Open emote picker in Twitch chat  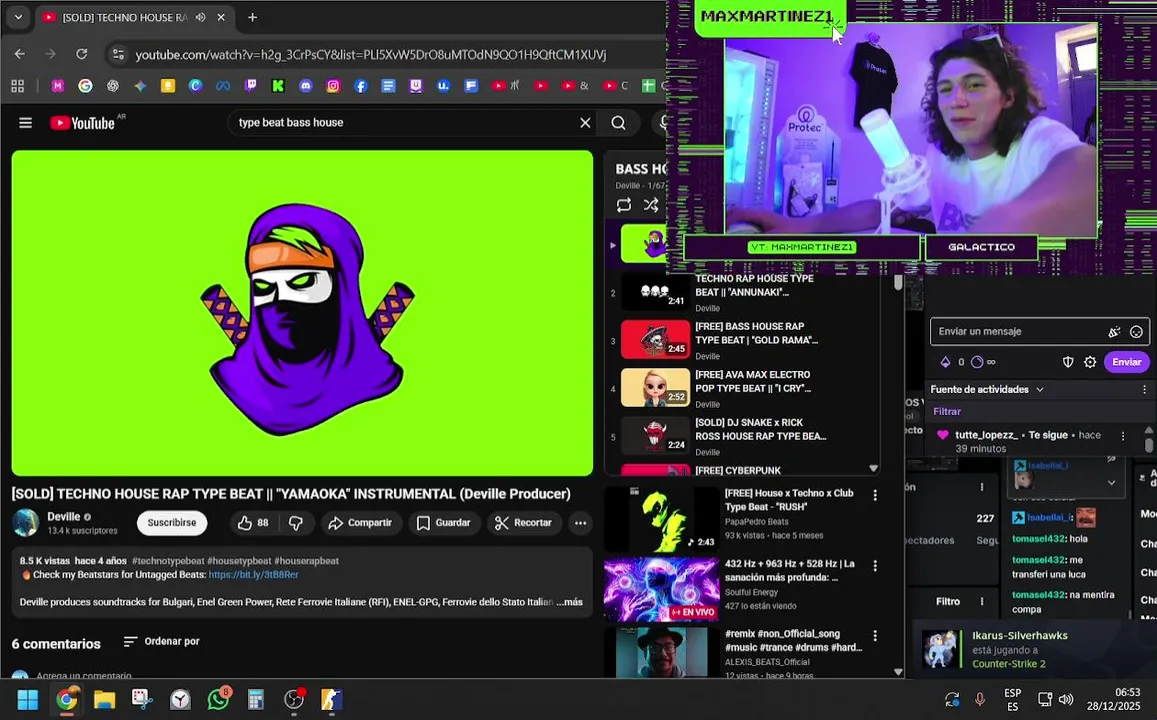(x=1136, y=332)
